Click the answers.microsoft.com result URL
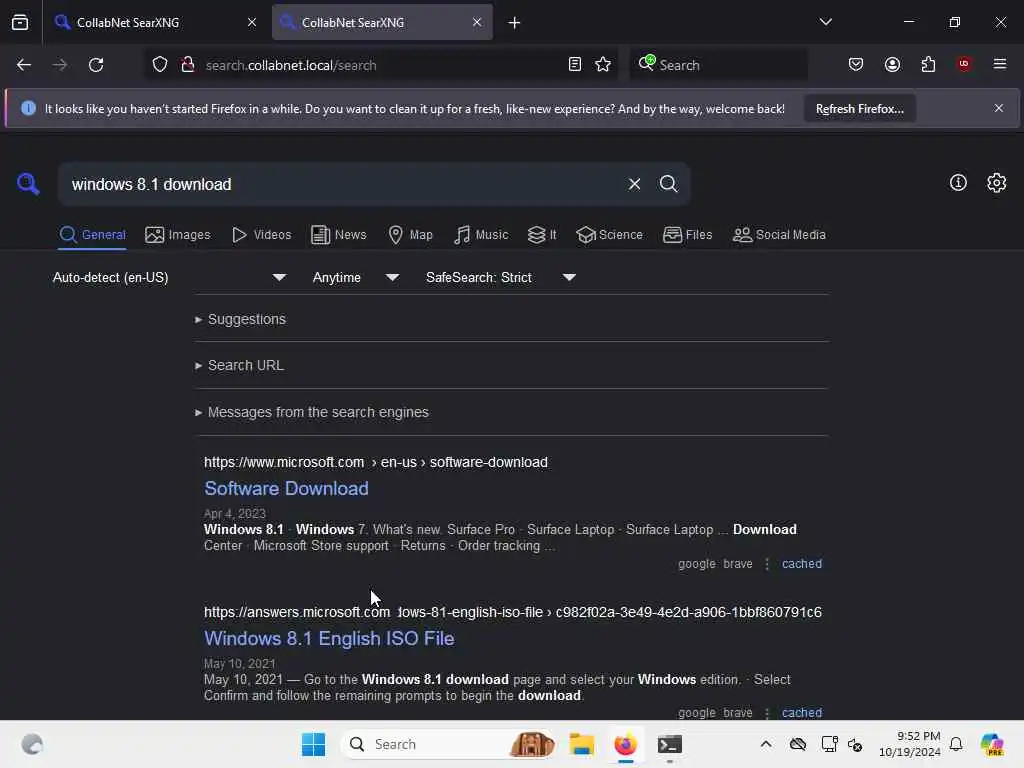This screenshot has width=1024, height=768. (x=513, y=613)
